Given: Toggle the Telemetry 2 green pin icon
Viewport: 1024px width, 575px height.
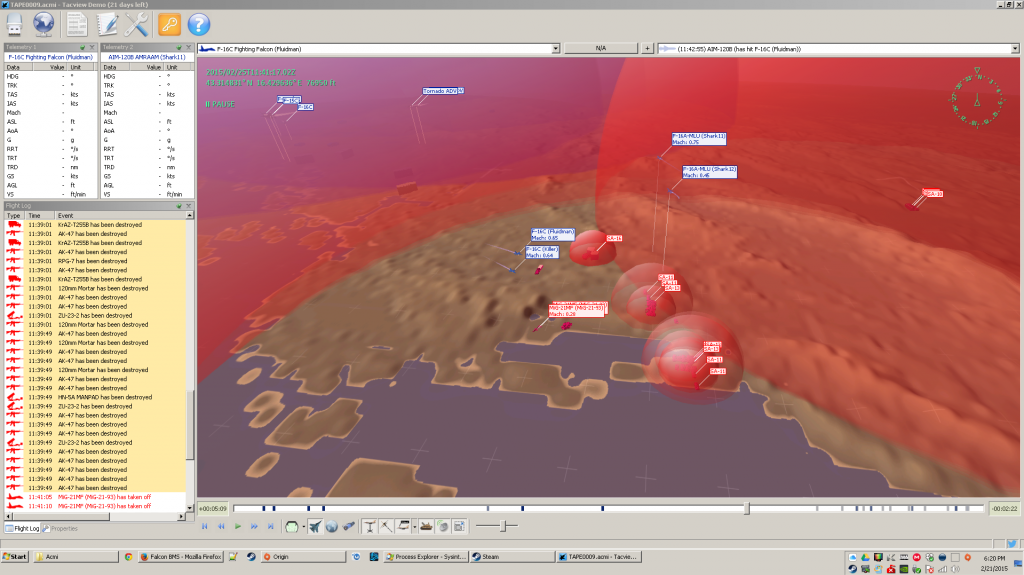Looking at the screenshot, I should tap(179, 47).
